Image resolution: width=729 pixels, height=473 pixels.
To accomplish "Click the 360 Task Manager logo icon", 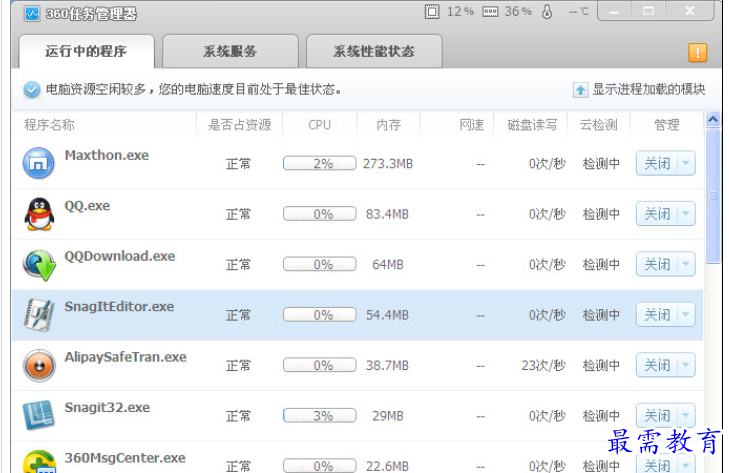I will [x=32, y=14].
